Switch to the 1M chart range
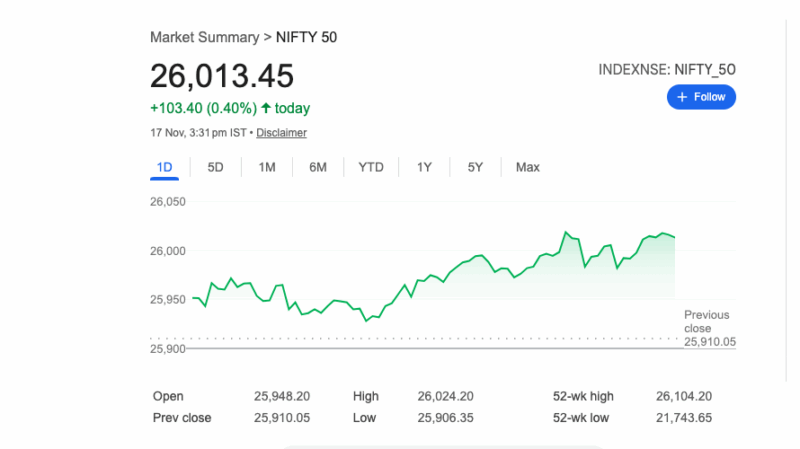The width and height of the screenshot is (800, 449). click(266, 167)
